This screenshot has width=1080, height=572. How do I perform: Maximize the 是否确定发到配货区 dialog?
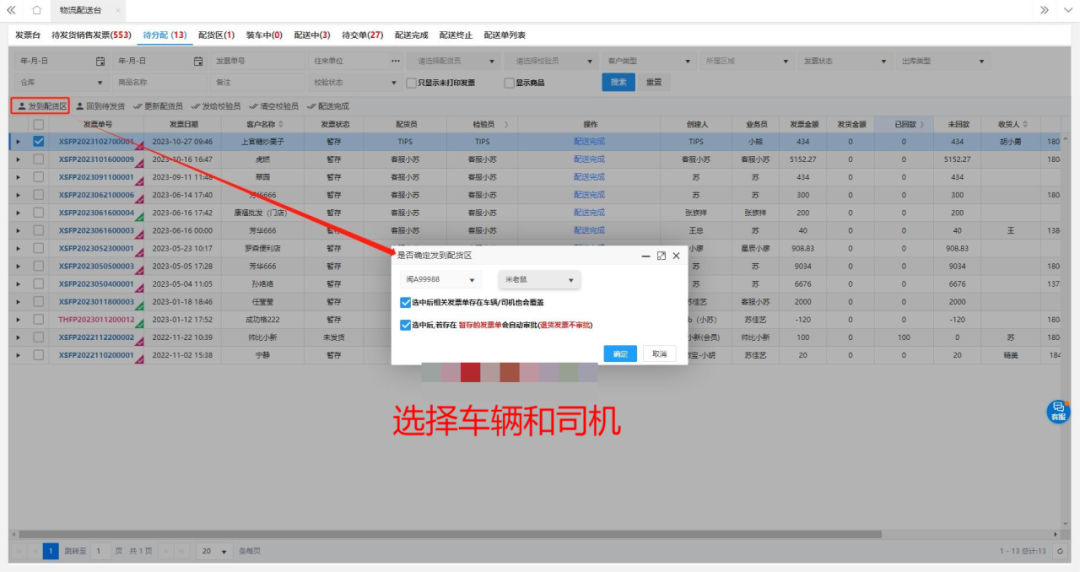click(661, 256)
